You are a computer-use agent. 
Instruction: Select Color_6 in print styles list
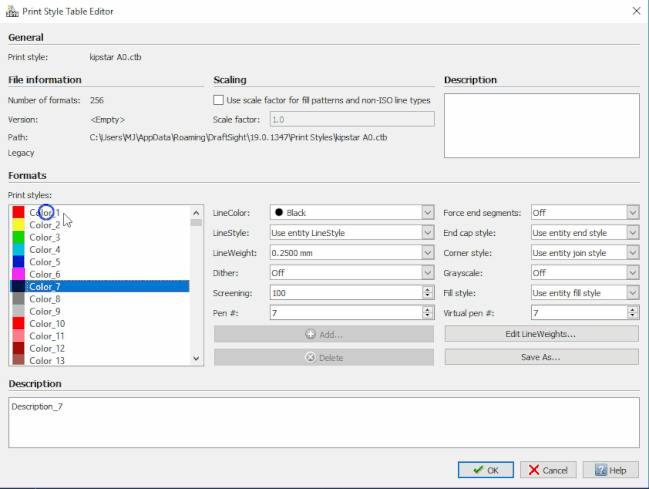tap(100, 274)
